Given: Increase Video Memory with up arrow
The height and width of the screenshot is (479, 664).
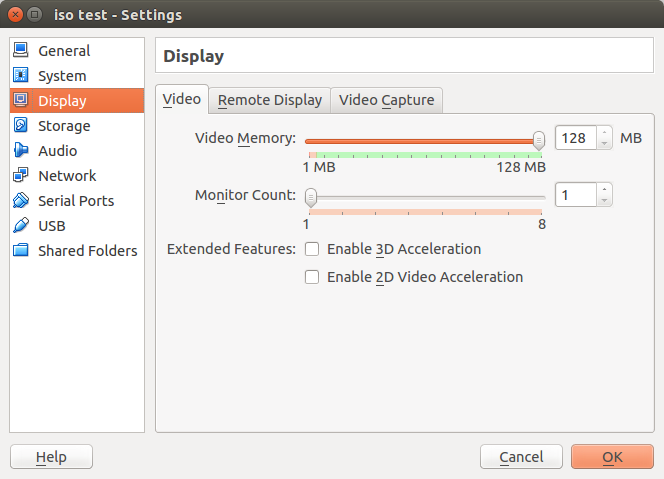Looking at the screenshot, I should click(604, 132).
